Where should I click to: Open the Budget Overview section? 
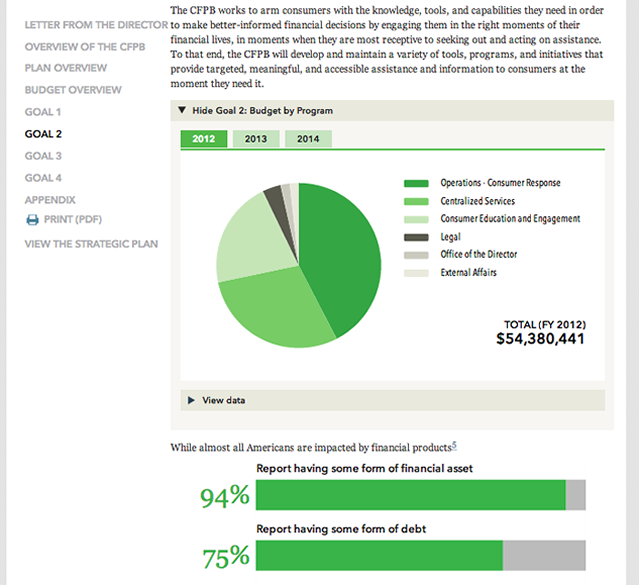click(x=73, y=90)
